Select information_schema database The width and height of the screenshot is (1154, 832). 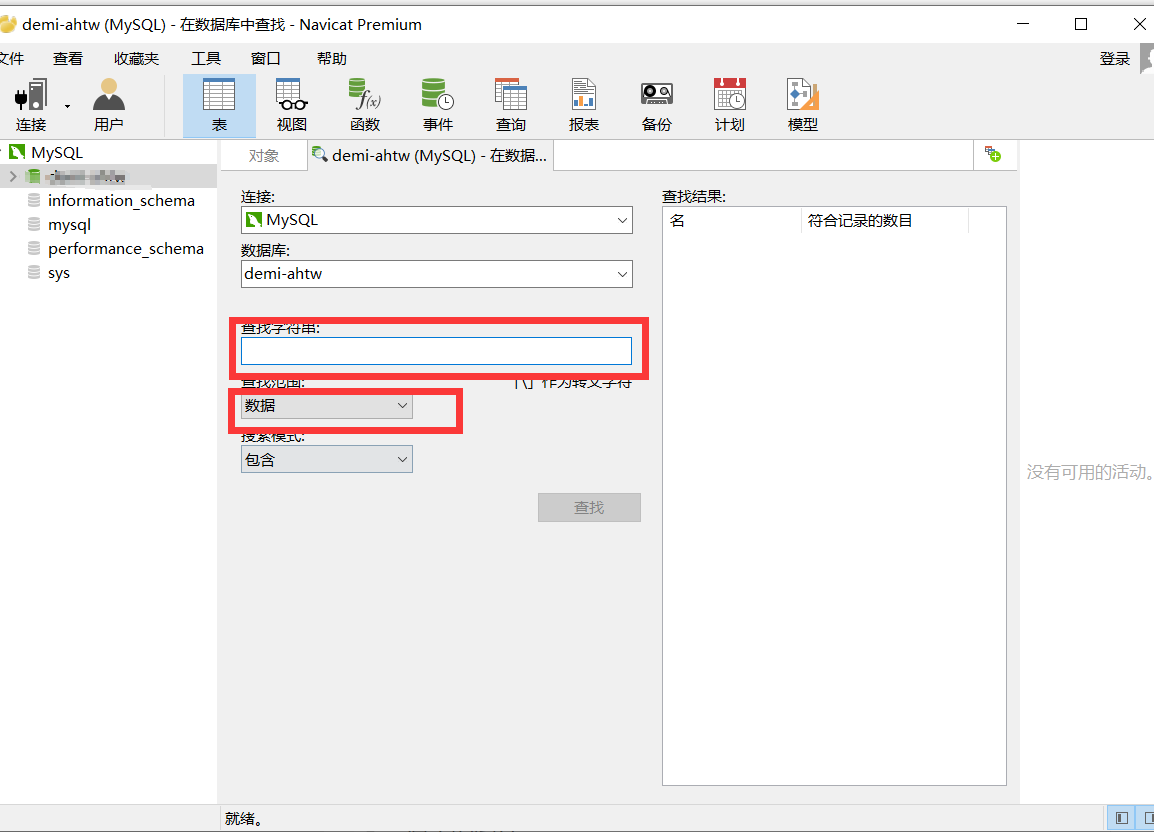121,200
